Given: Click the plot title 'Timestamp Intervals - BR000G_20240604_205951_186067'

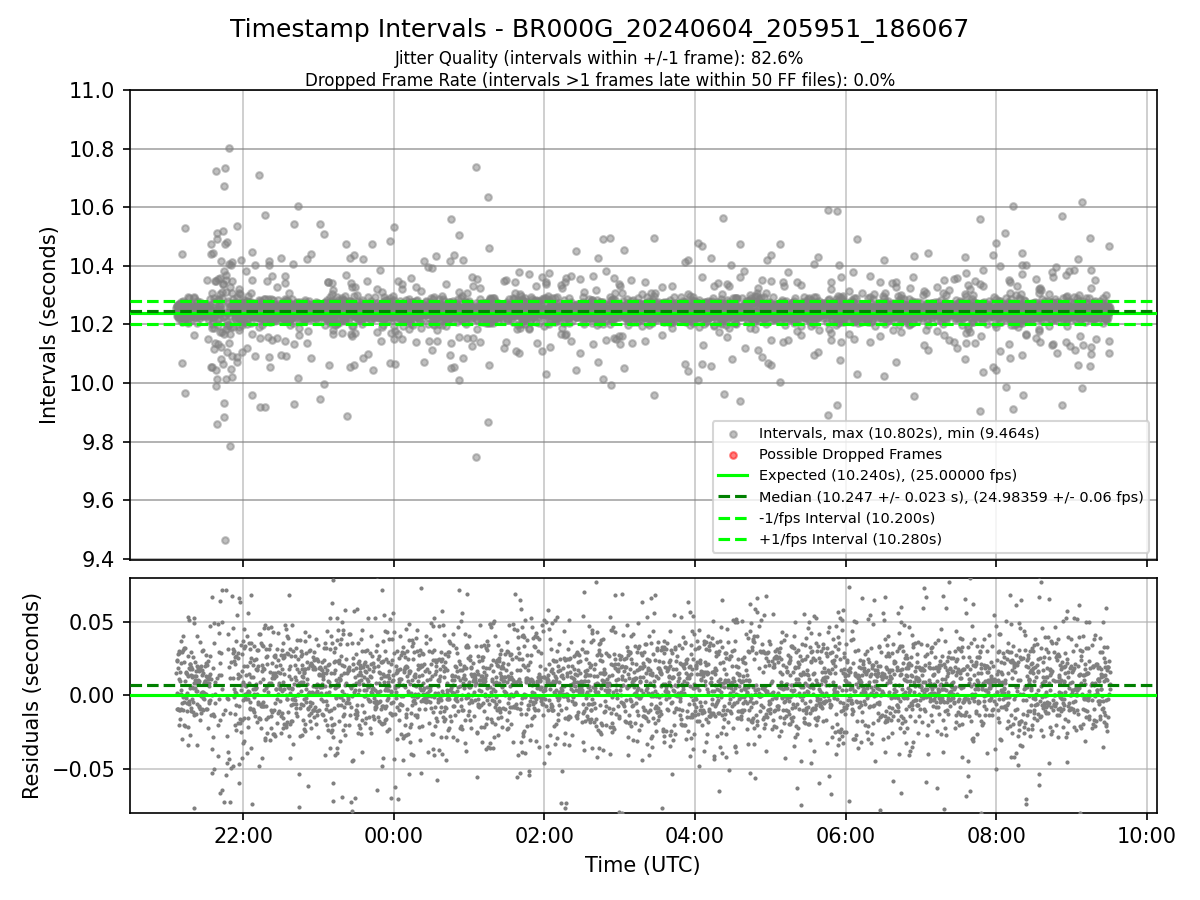Looking at the screenshot, I should pyautogui.click(x=599, y=29).
